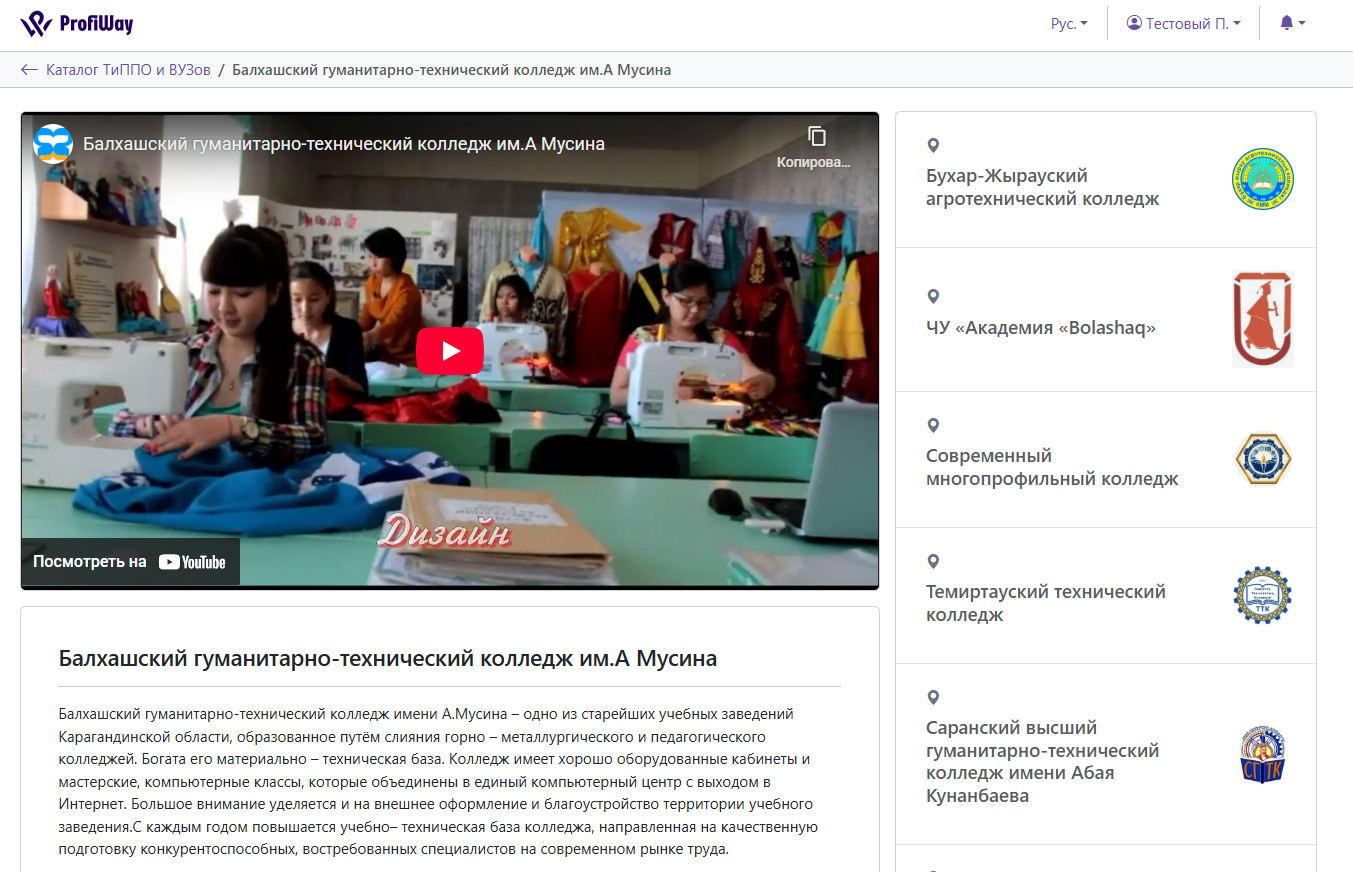The height and width of the screenshot is (872, 1353).
Task: Expand the Тестовый П. user menu
Action: click(x=1183, y=23)
